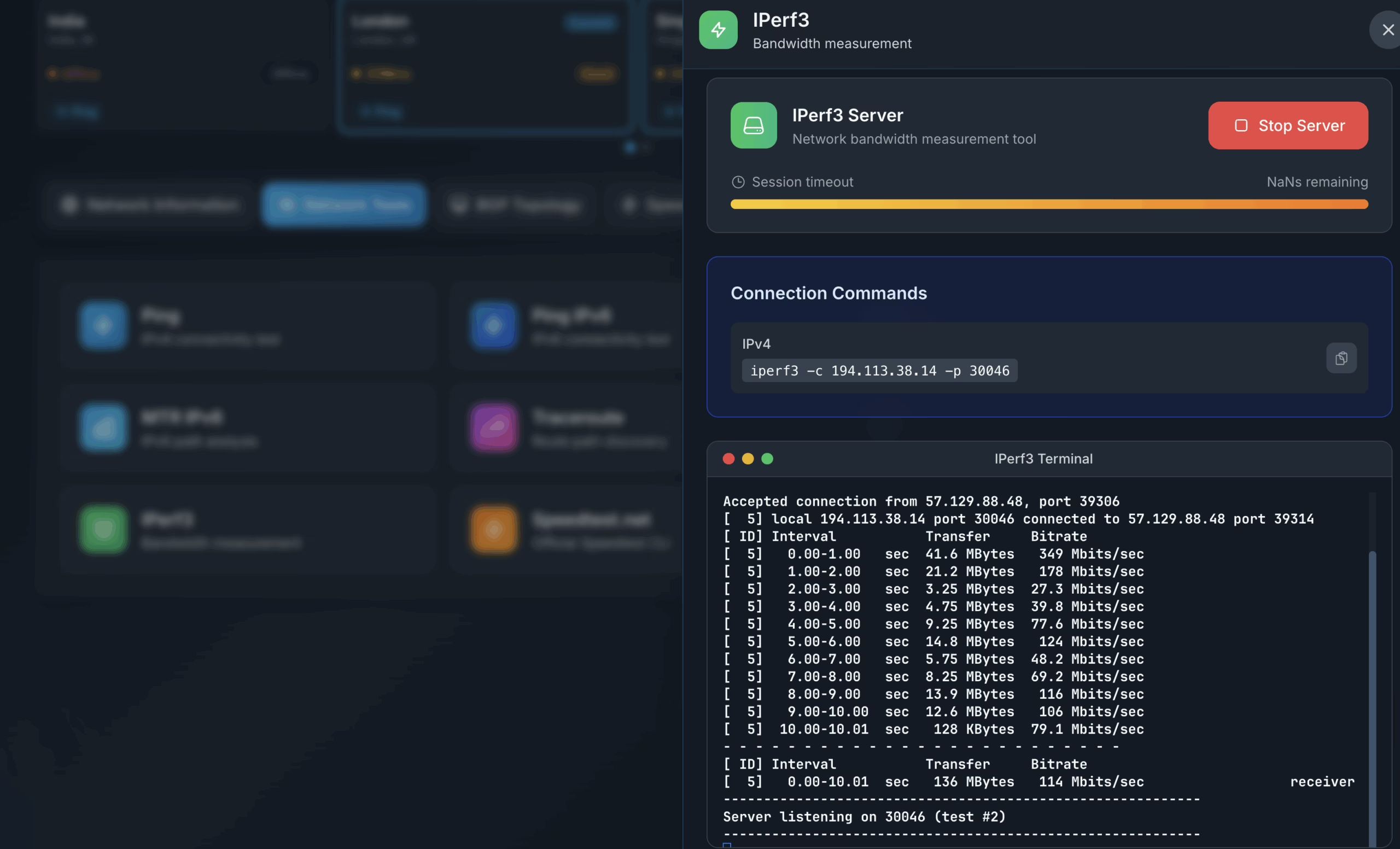Viewport: 1400px width, 849px height.
Task: Click the blurred IPerf3 green card icon
Action: [103, 529]
